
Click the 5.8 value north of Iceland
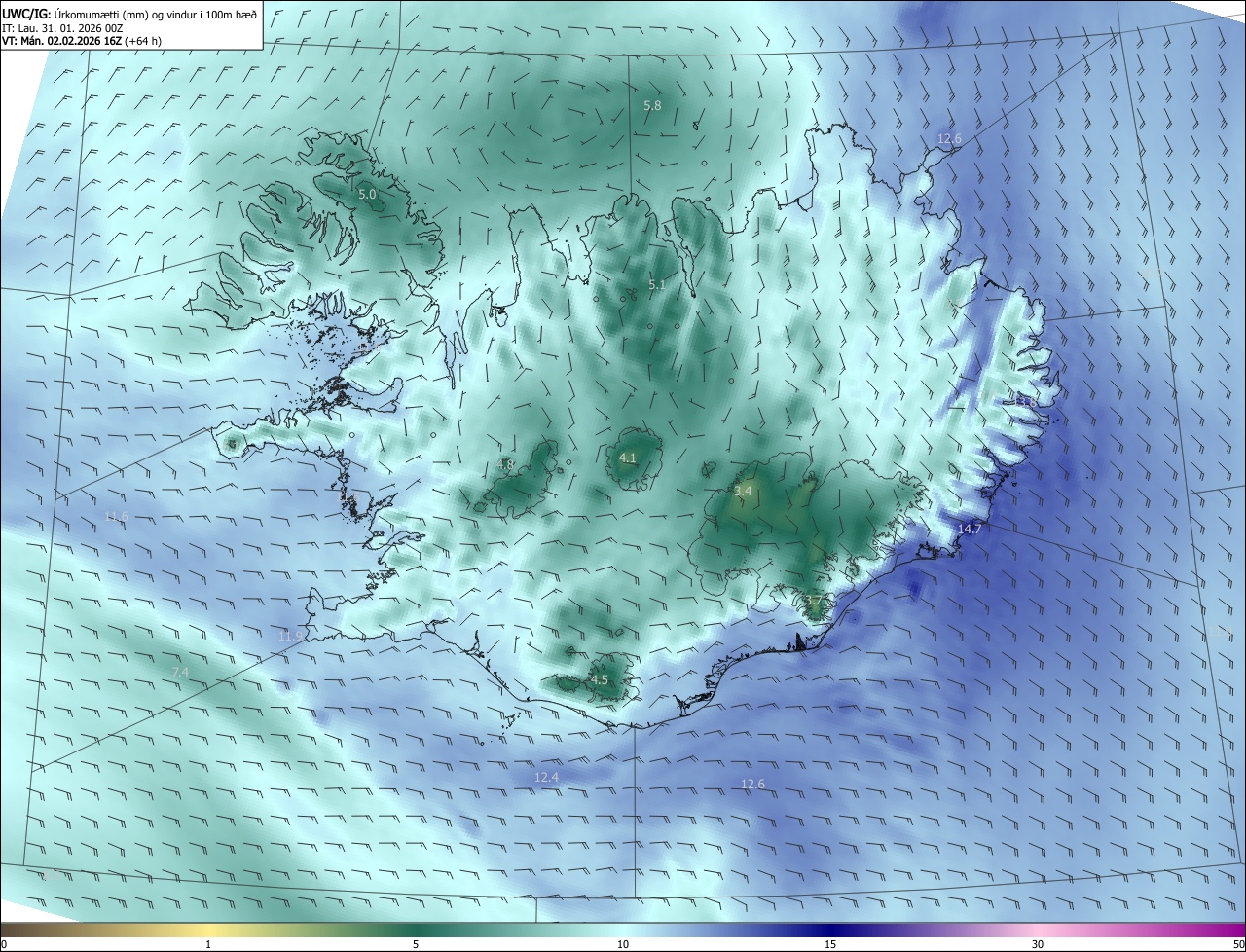tap(653, 105)
